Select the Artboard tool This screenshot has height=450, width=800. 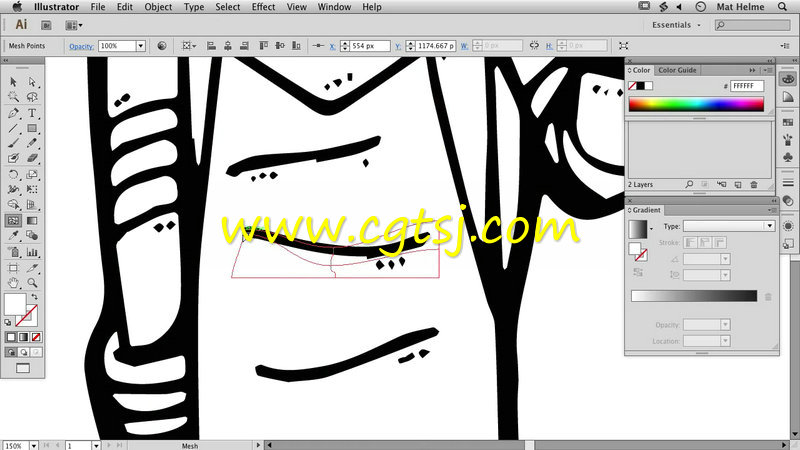13,268
